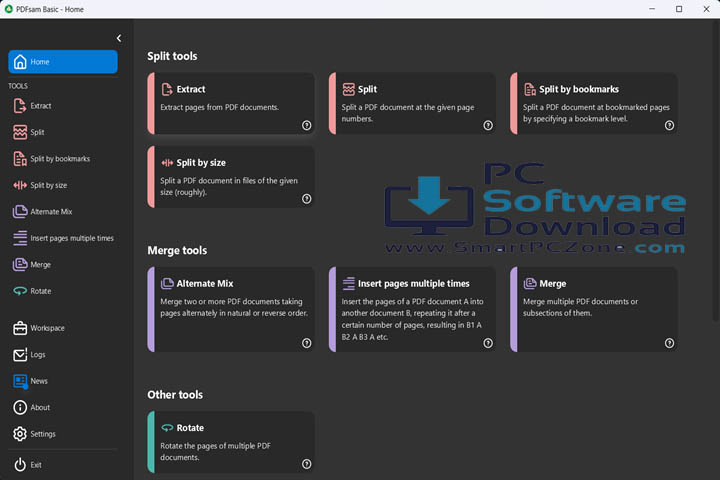Image resolution: width=720 pixels, height=480 pixels.
Task: Click the Merge tools heading
Action: (177, 250)
